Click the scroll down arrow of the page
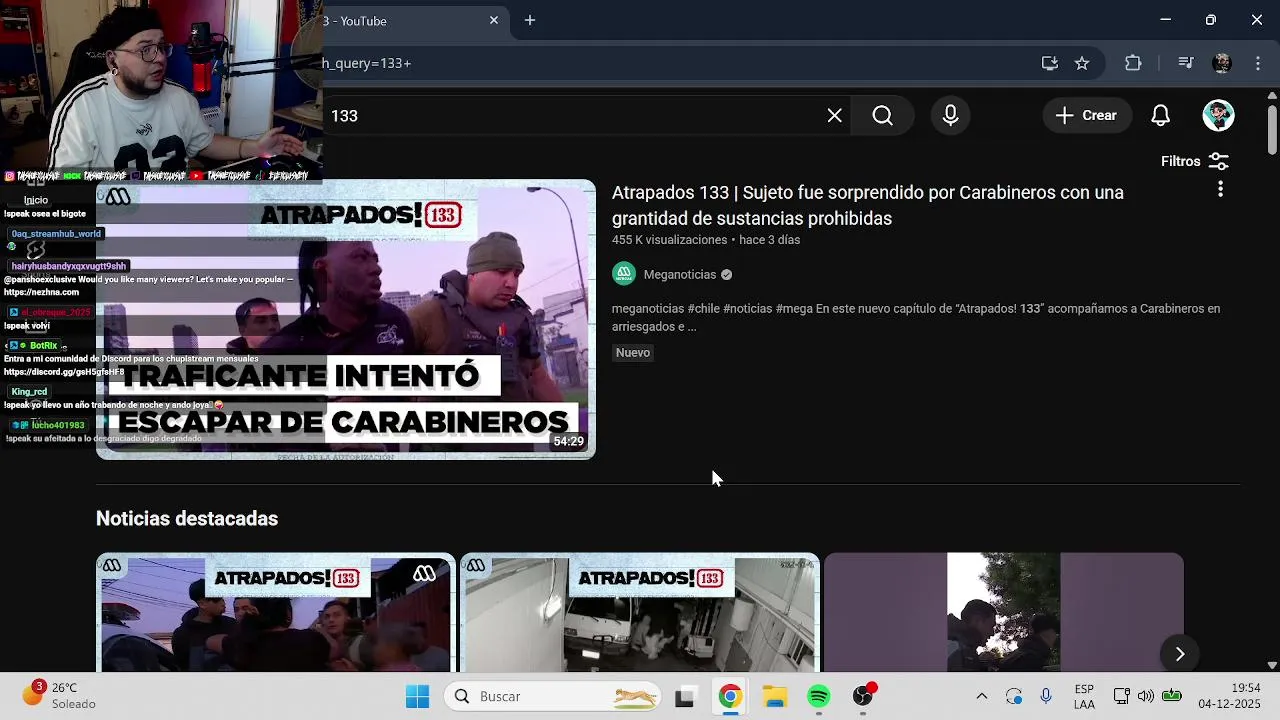The width and height of the screenshot is (1280, 720). [1272, 665]
